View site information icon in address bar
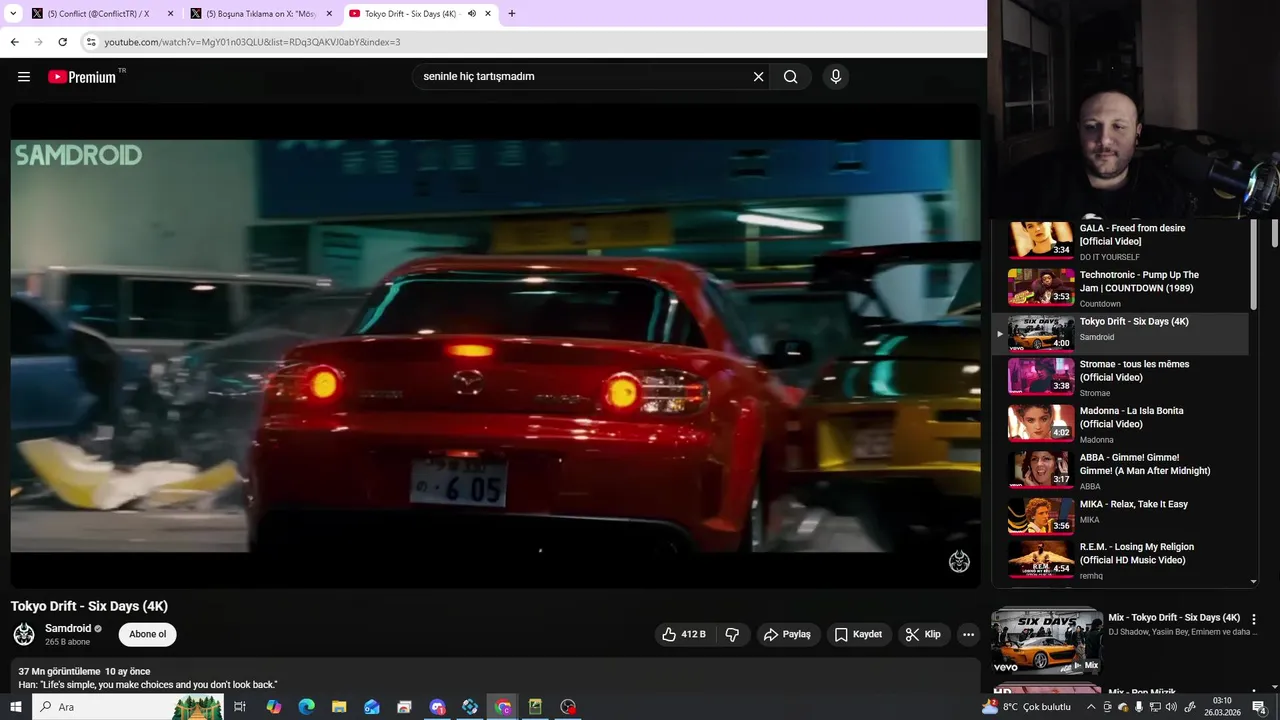Image resolution: width=1280 pixels, height=720 pixels. [x=91, y=42]
